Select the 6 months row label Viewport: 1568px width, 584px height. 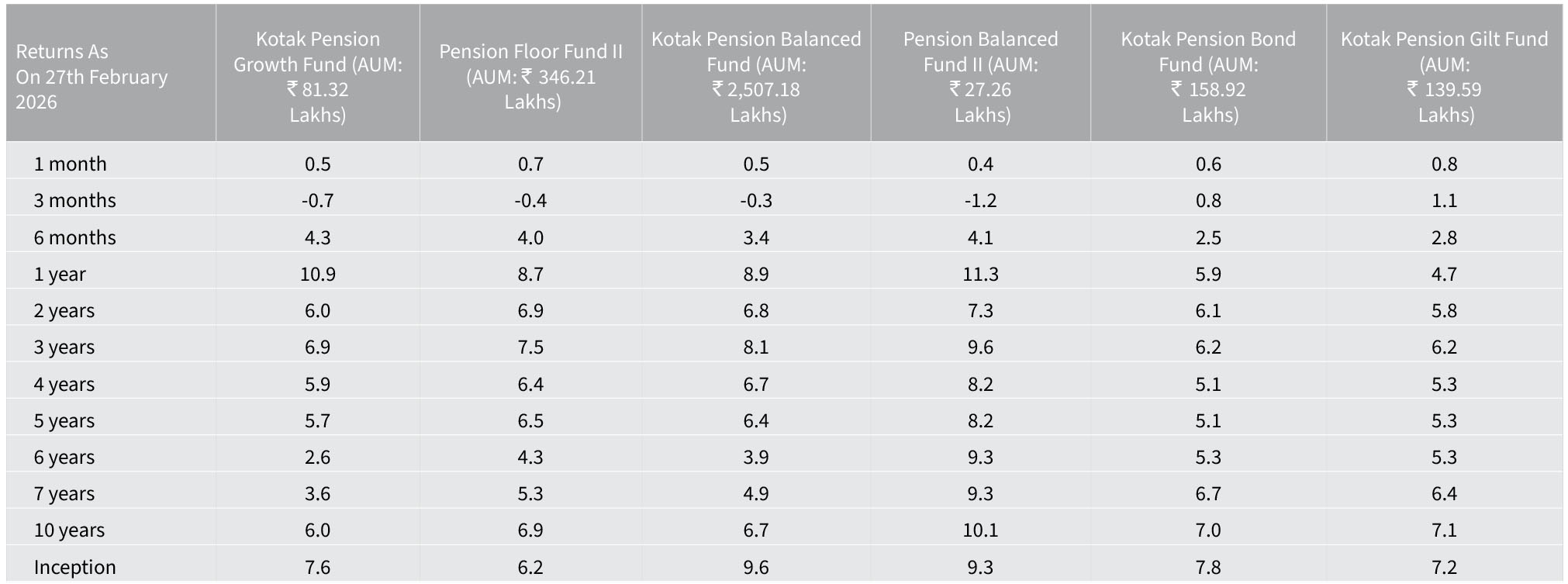tap(74, 237)
